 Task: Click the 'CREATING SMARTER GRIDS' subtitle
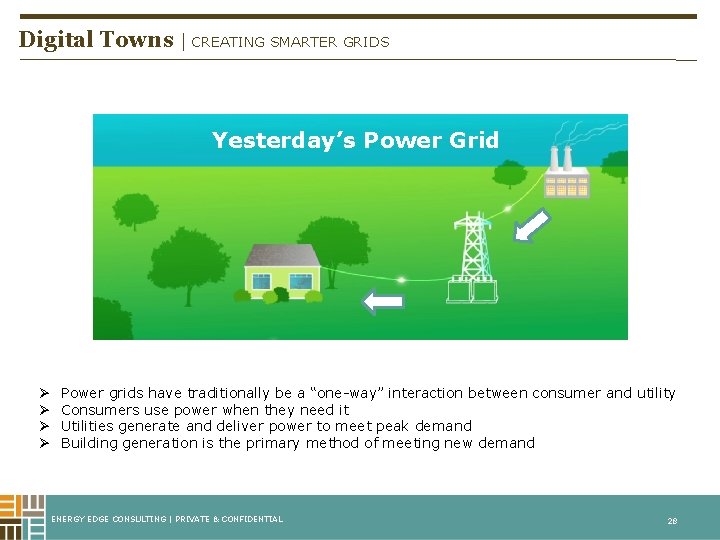(290, 42)
